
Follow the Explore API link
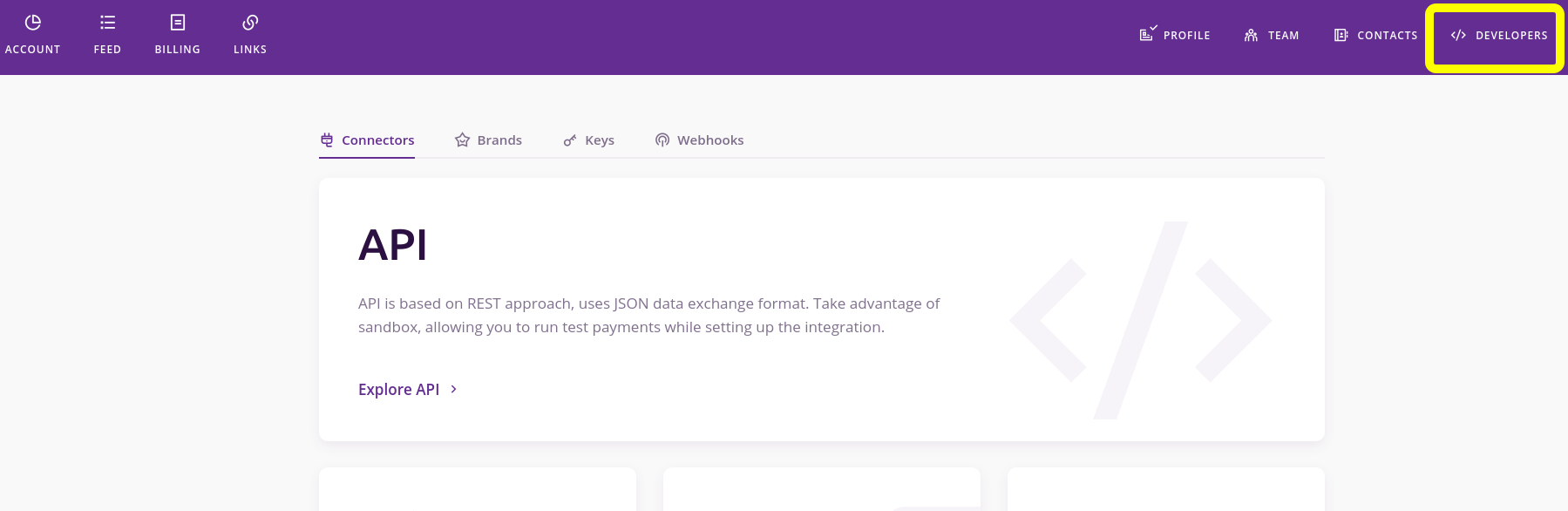(x=398, y=390)
